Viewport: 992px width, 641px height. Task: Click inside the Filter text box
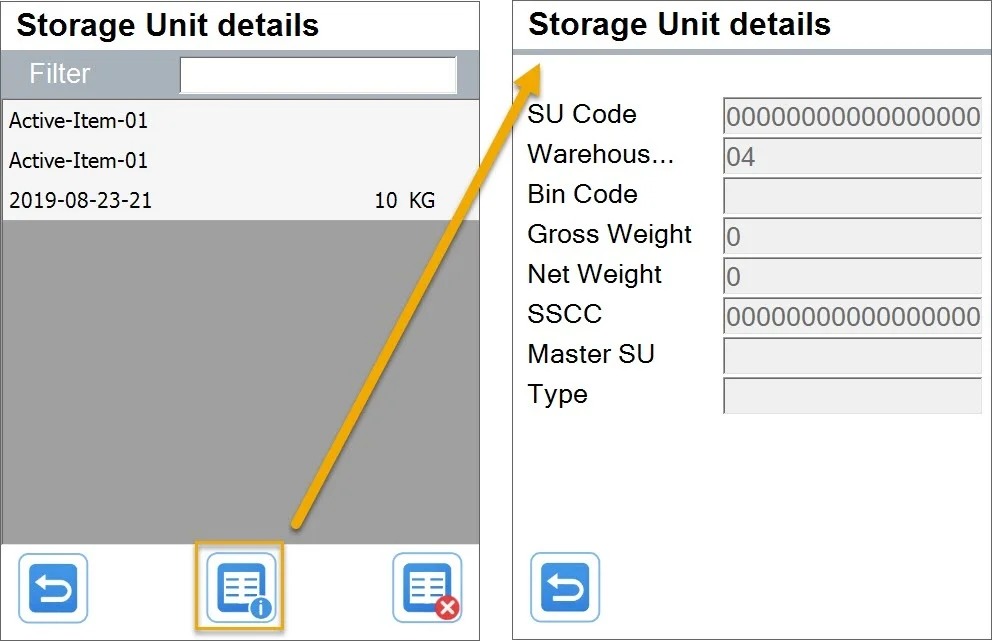point(318,74)
